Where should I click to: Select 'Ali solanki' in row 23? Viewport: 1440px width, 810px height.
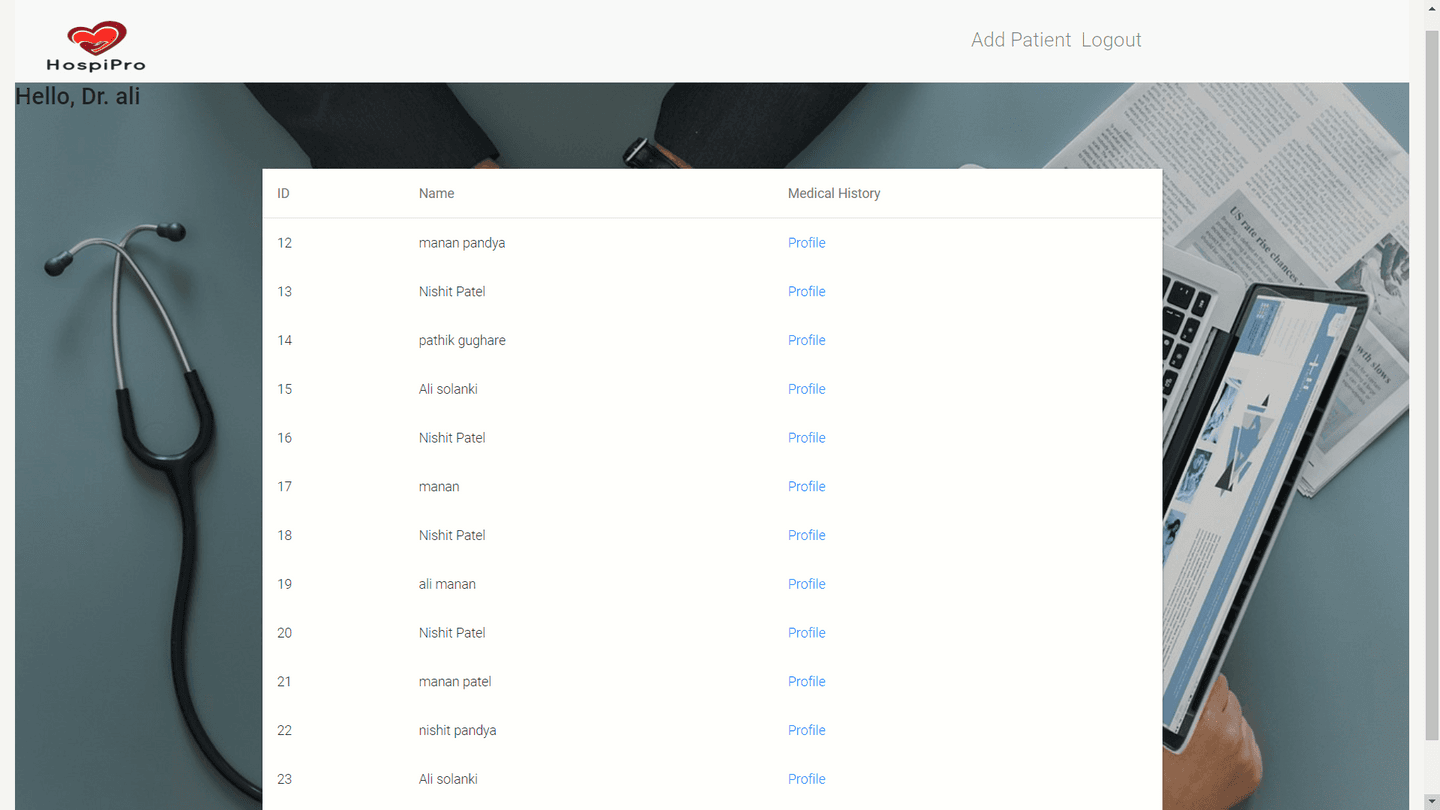[x=448, y=779]
